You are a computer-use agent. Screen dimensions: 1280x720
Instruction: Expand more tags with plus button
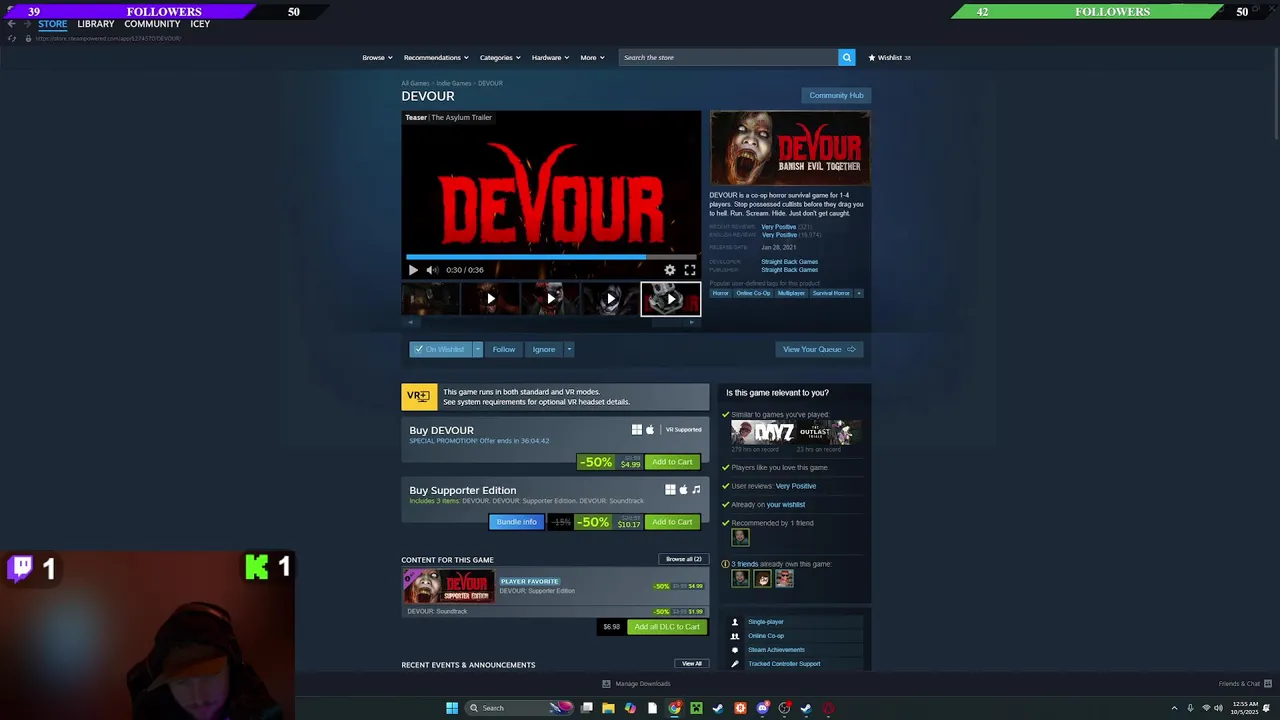(859, 293)
